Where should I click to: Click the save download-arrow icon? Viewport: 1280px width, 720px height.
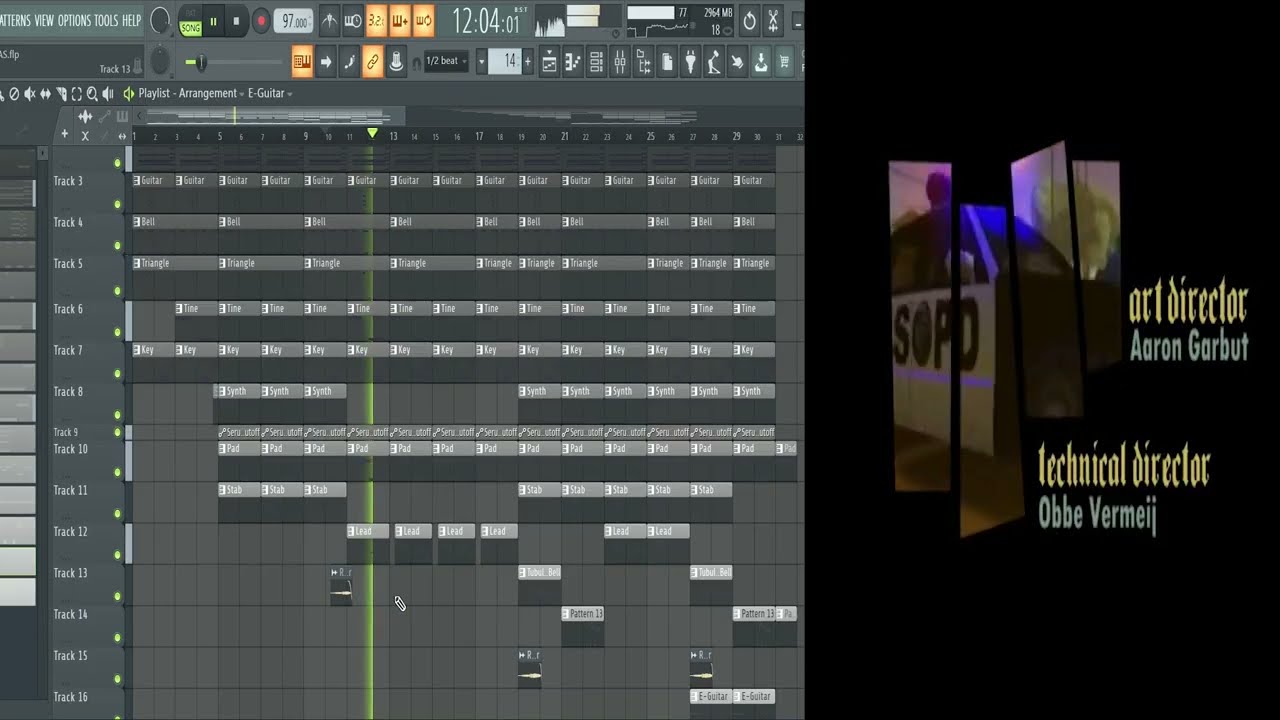pyautogui.click(x=761, y=62)
